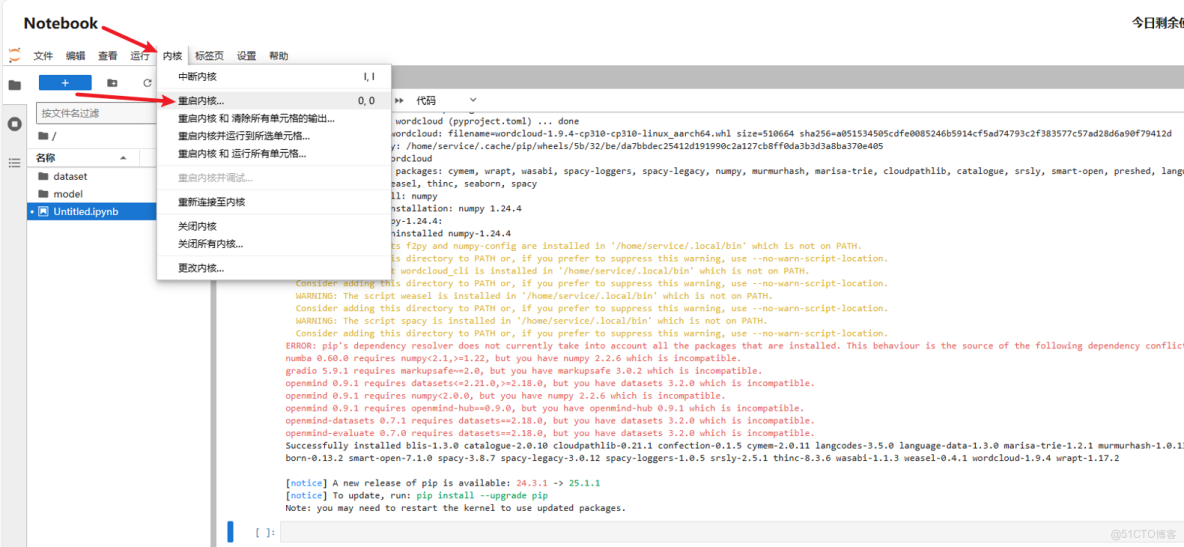The height and width of the screenshot is (547, 1184).
Task: Click the 按文件名过滤 filter input field
Action: pyautogui.click(x=96, y=113)
